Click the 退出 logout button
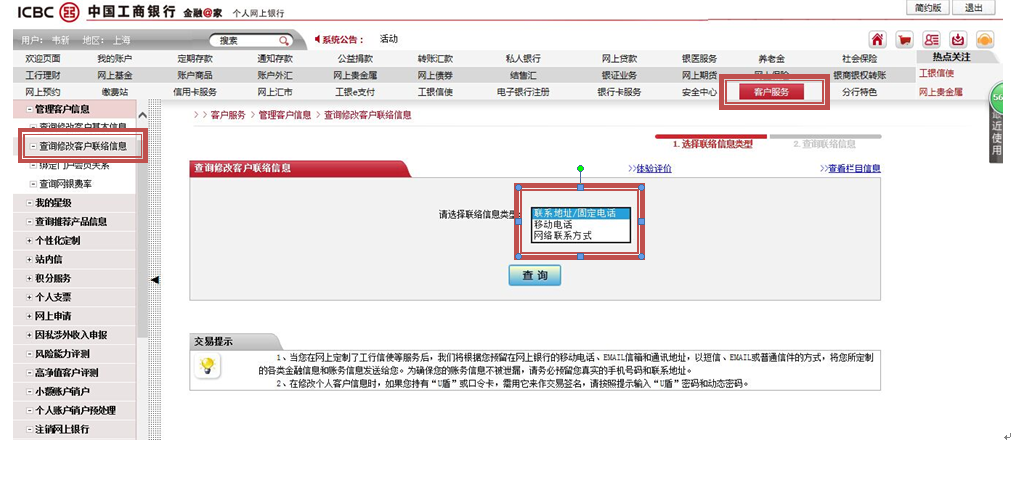The height and width of the screenshot is (477, 1014). tap(973, 7)
